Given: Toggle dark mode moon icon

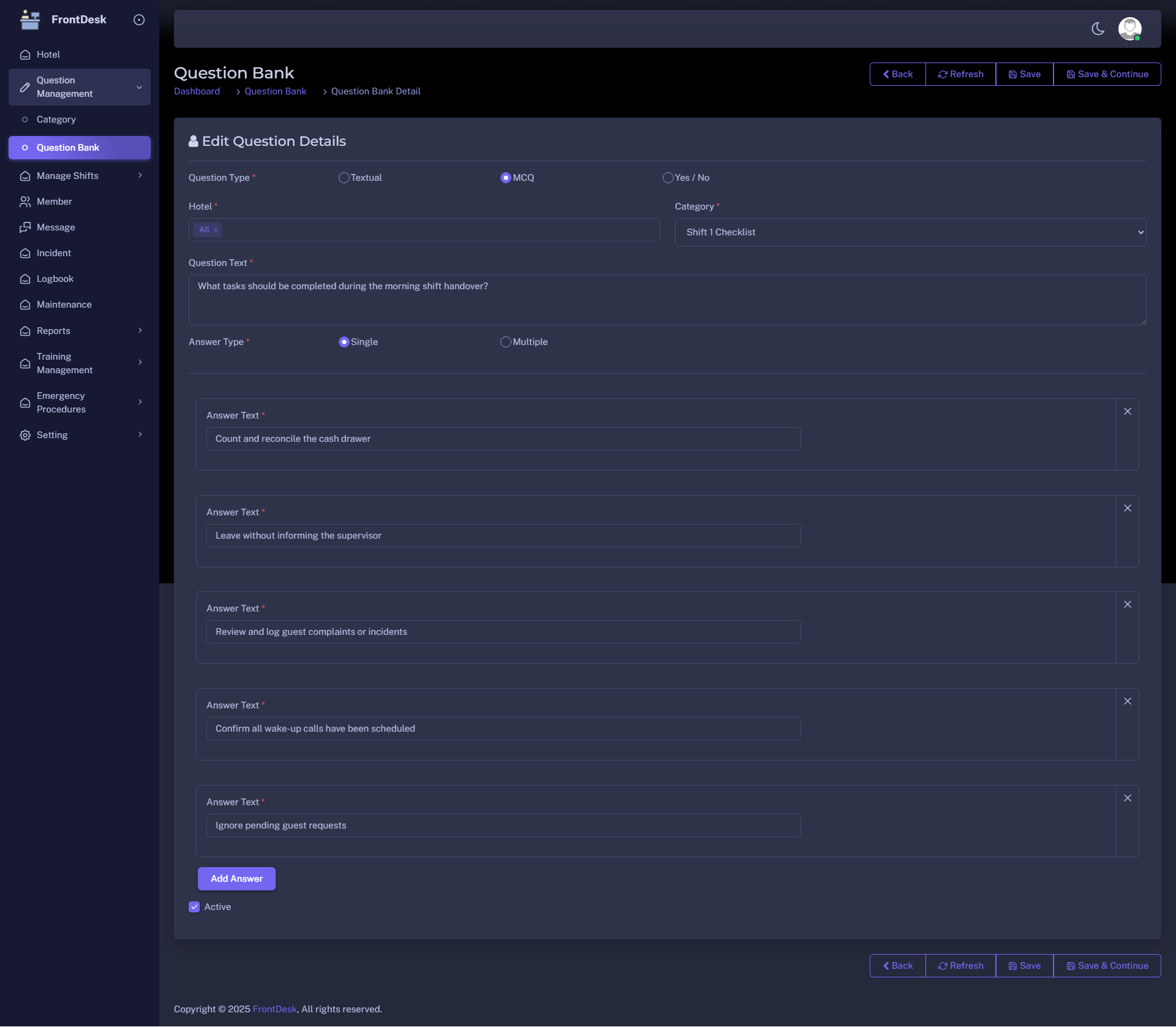Looking at the screenshot, I should click(x=1098, y=29).
